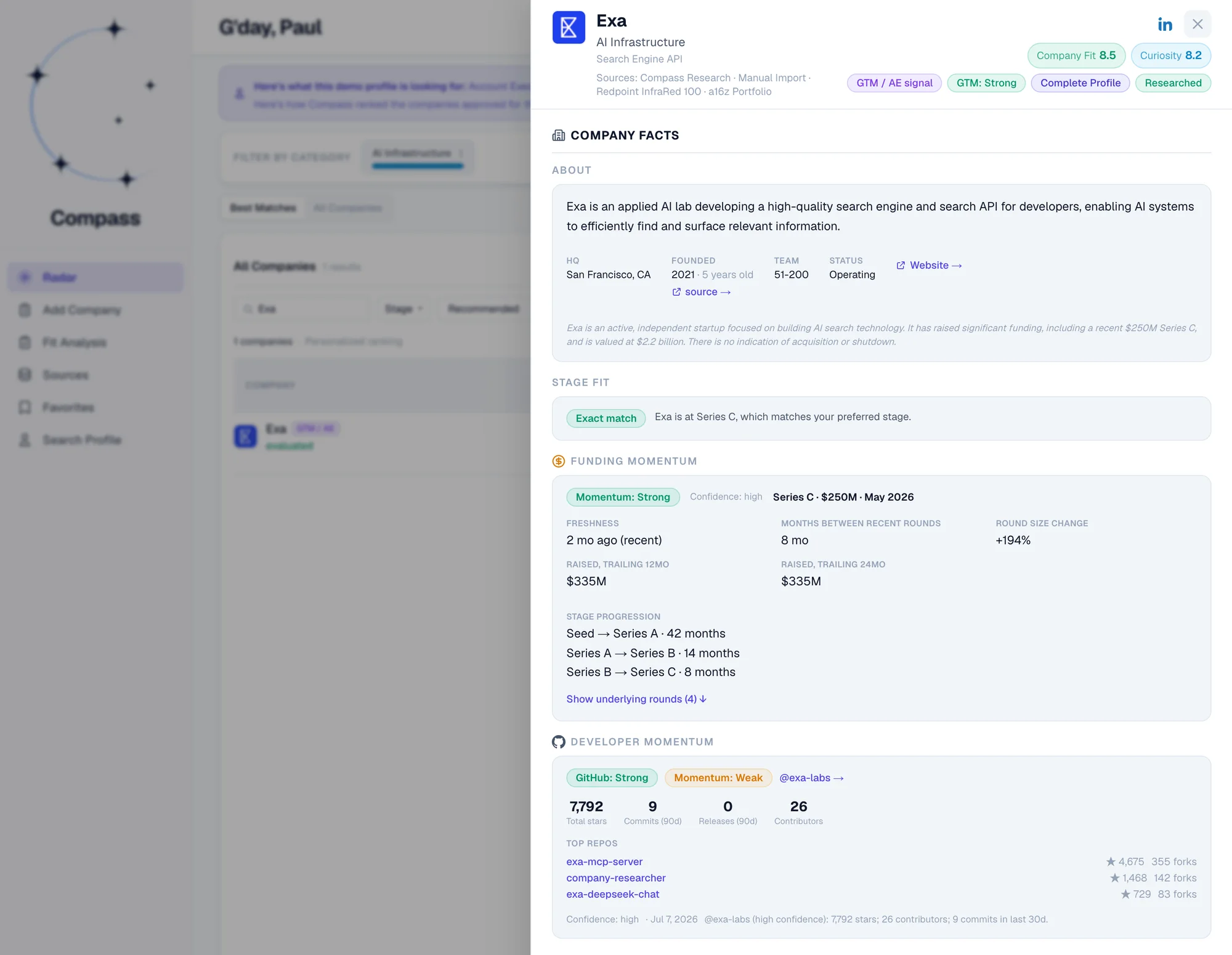
Task: Click the Momentum: Strong badge
Action: [623, 497]
